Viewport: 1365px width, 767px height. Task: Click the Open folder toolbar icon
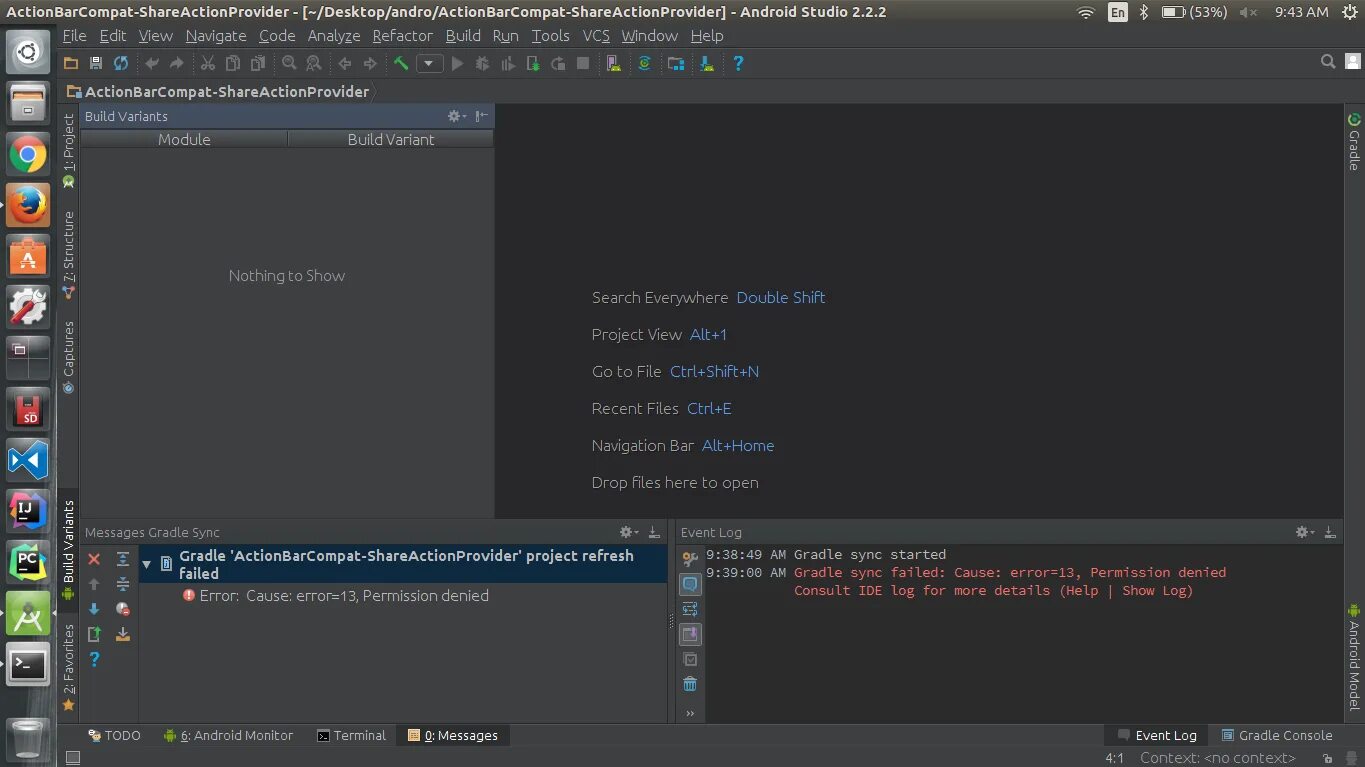(x=71, y=63)
